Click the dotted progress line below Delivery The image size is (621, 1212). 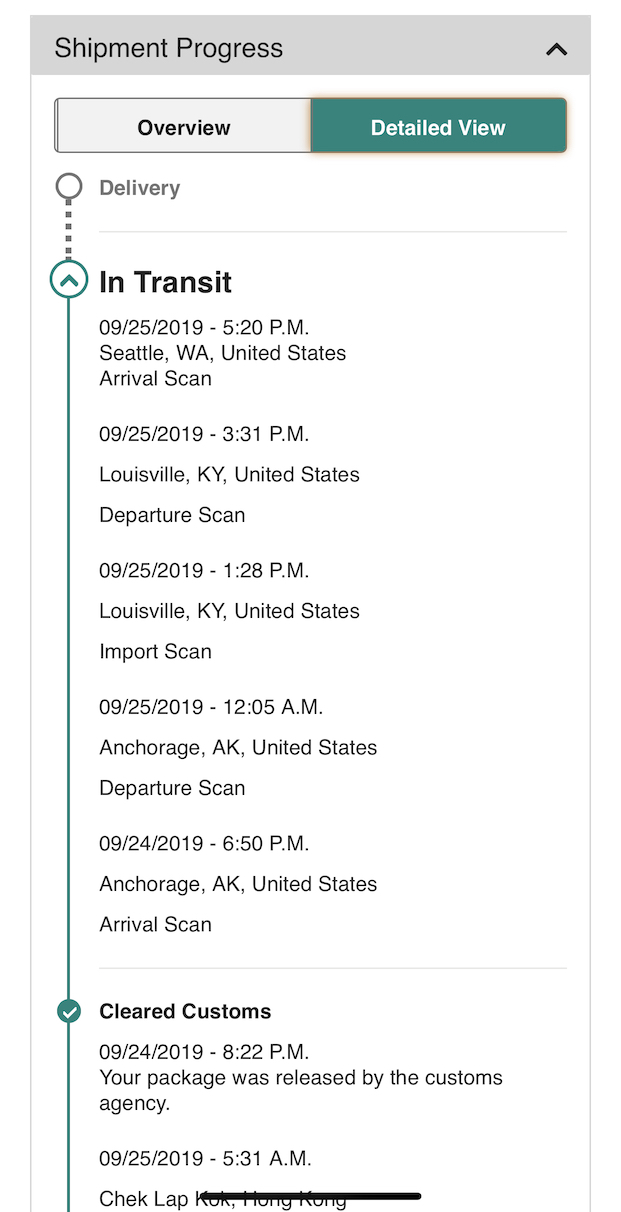[x=69, y=232]
